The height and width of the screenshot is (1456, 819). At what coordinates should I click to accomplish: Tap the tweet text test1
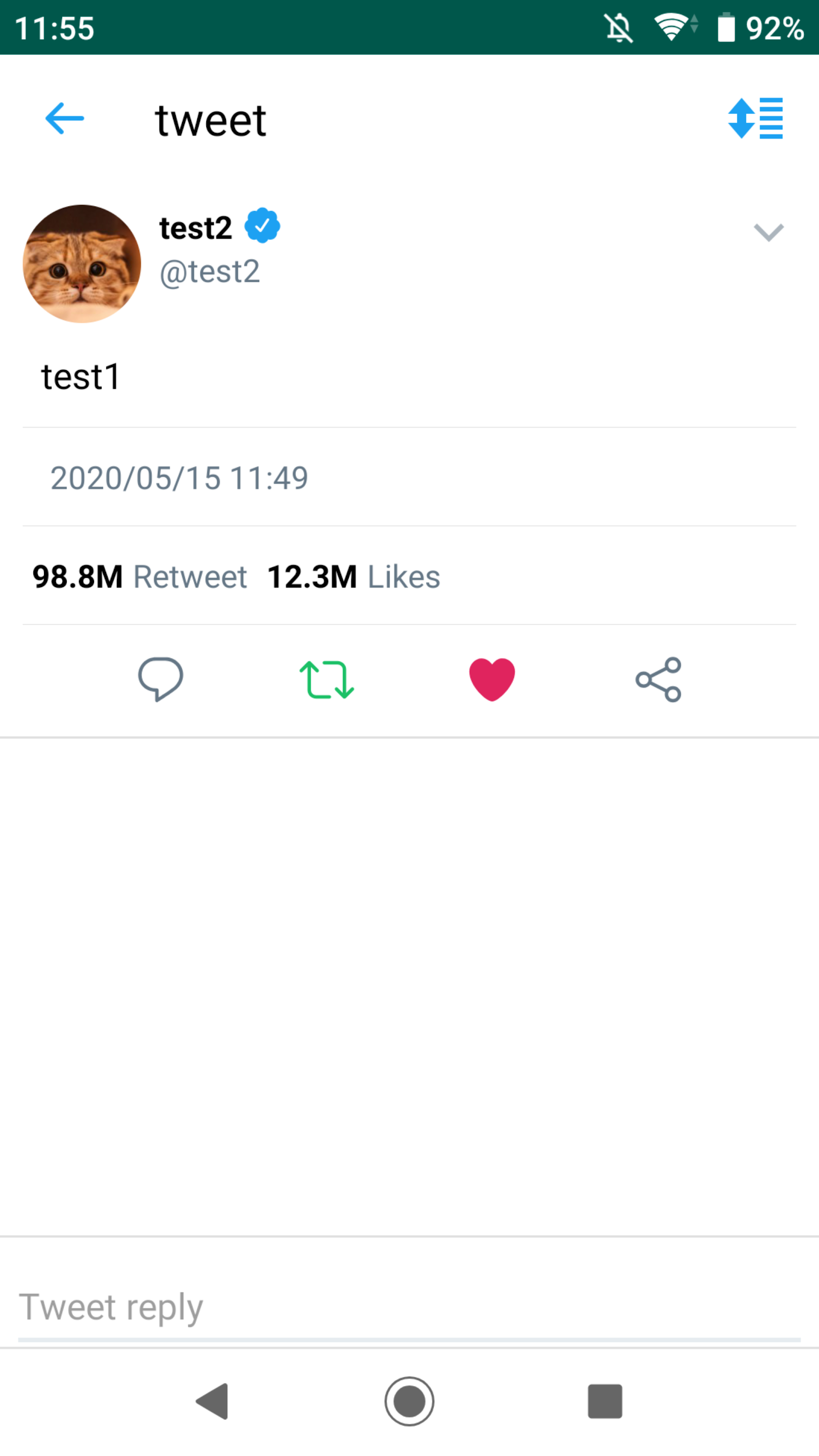point(81,377)
